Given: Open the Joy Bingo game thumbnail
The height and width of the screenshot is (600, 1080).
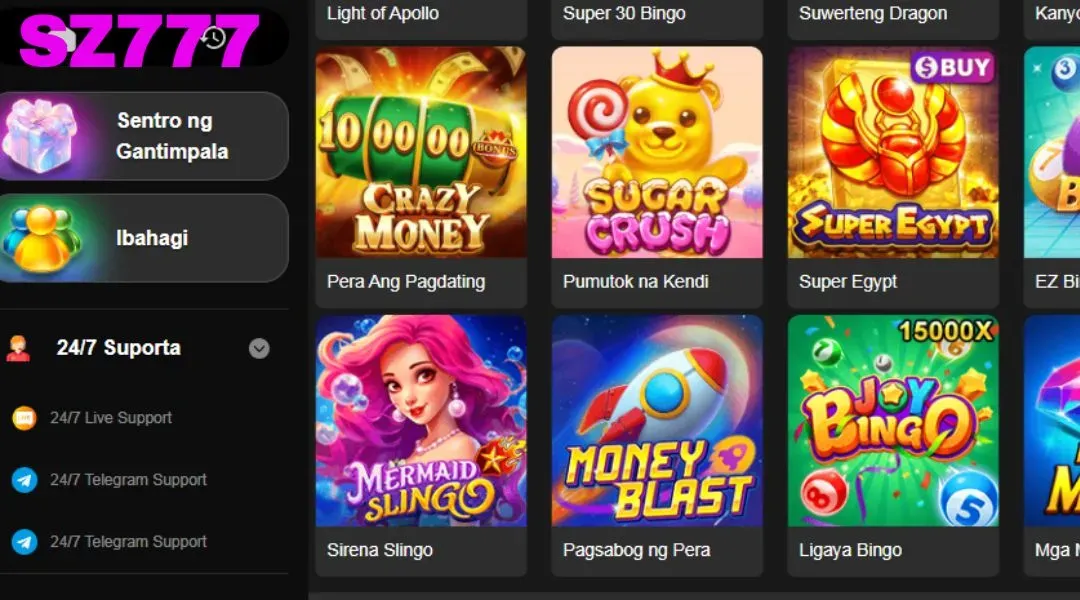Looking at the screenshot, I should click(x=893, y=421).
